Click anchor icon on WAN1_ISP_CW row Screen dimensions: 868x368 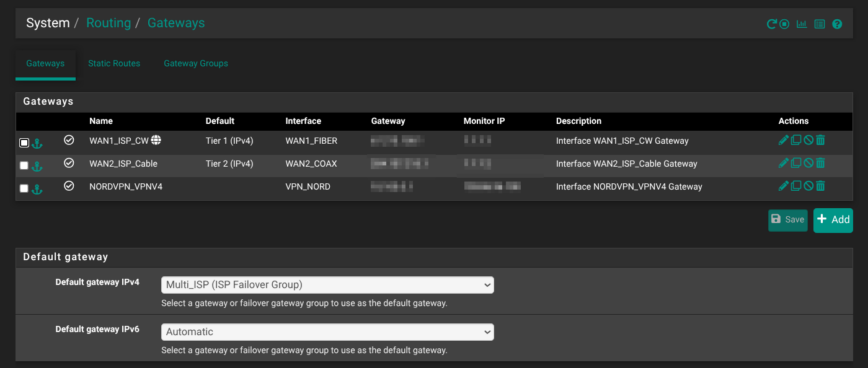tap(37, 143)
